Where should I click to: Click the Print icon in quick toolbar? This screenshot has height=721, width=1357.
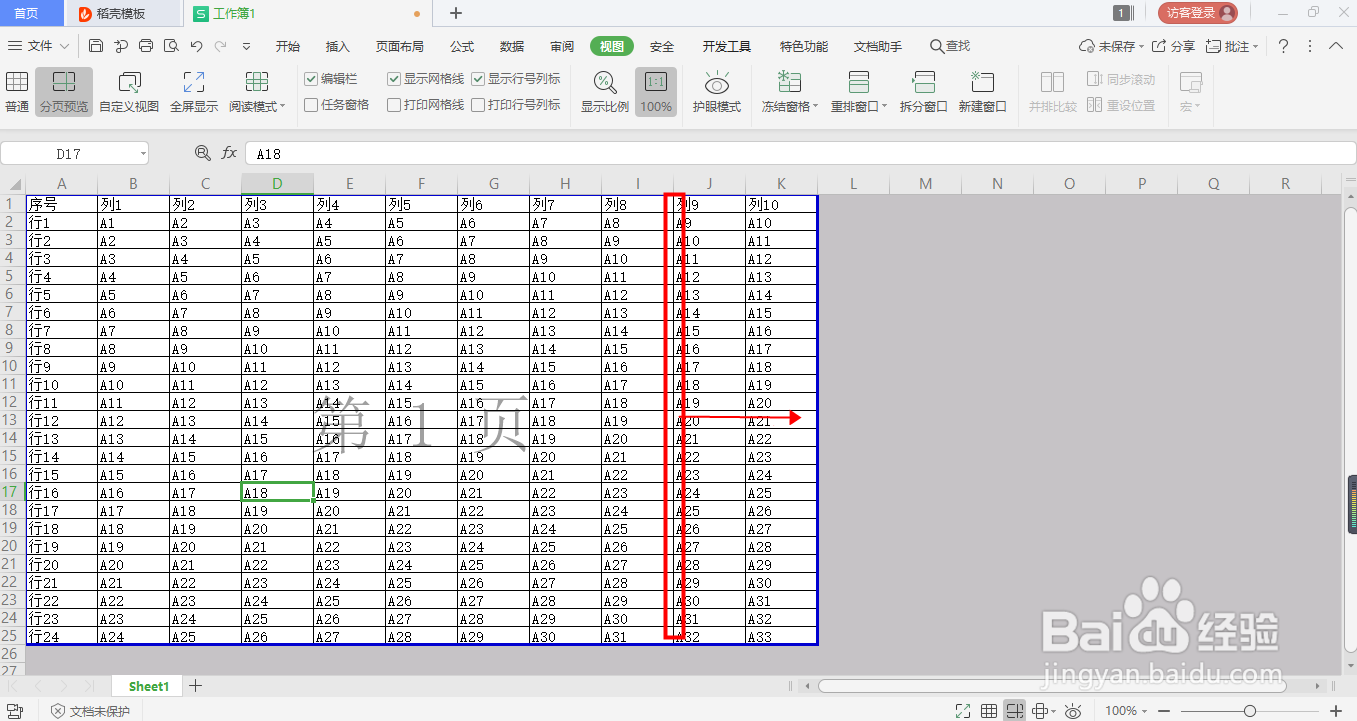(x=146, y=46)
